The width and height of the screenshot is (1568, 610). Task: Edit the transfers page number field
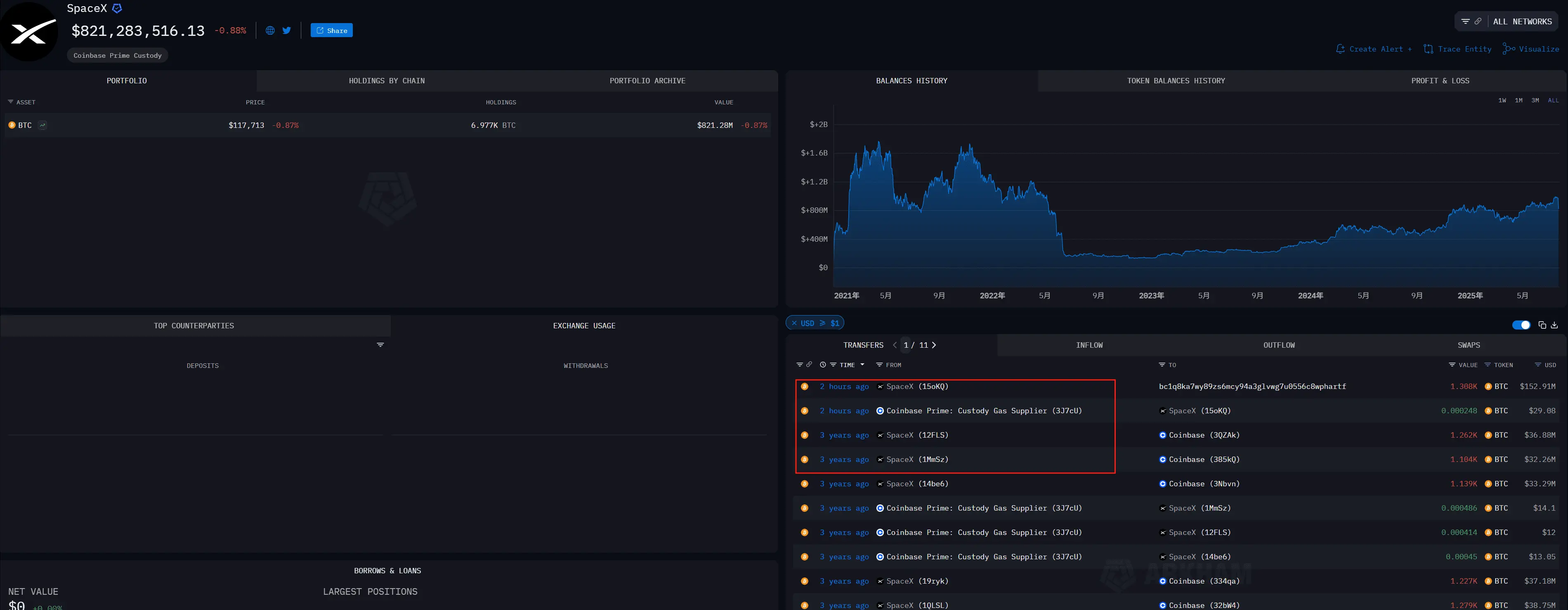click(x=906, y=345)
